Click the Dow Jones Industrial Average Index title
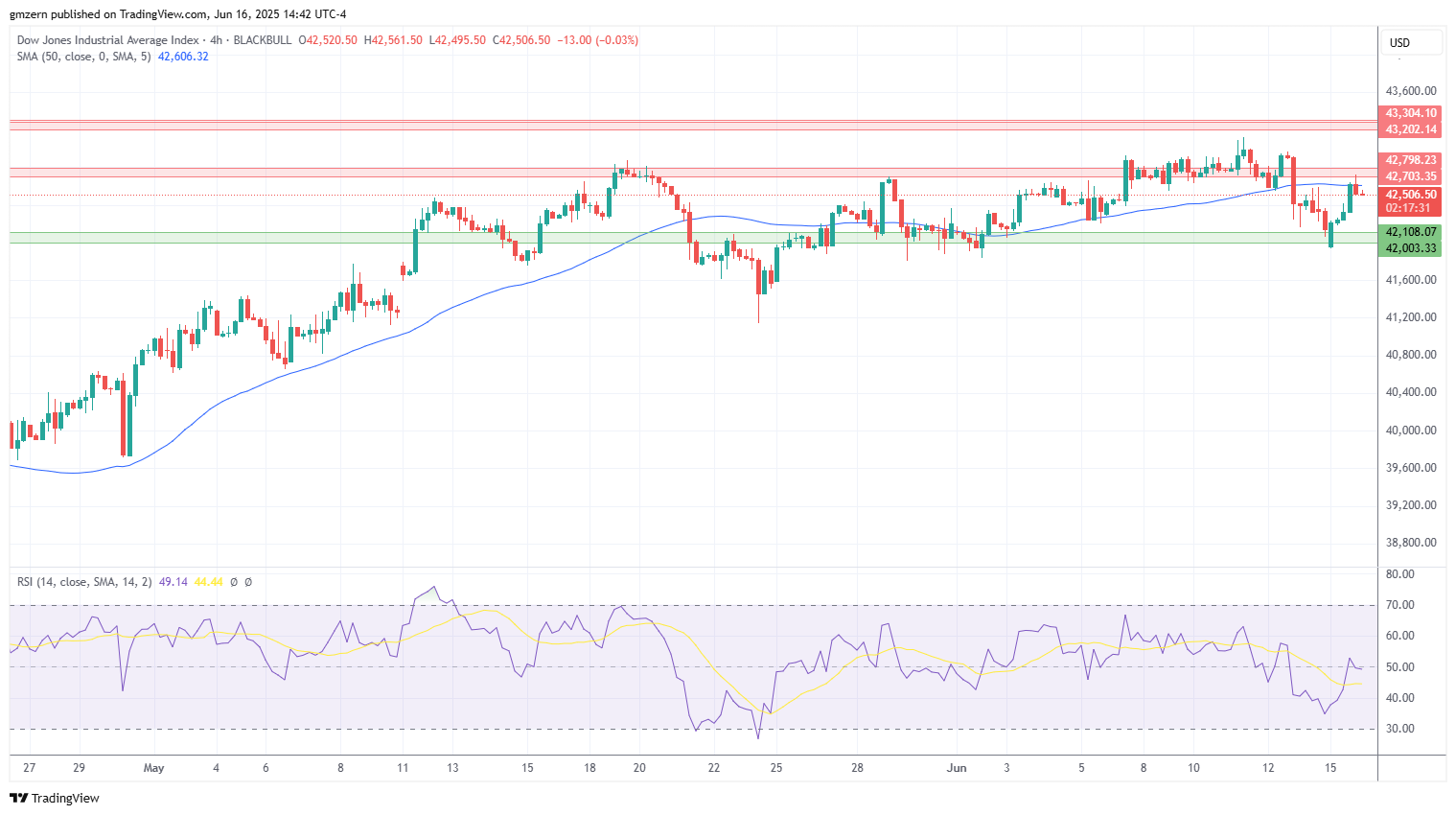 (107, 40)
